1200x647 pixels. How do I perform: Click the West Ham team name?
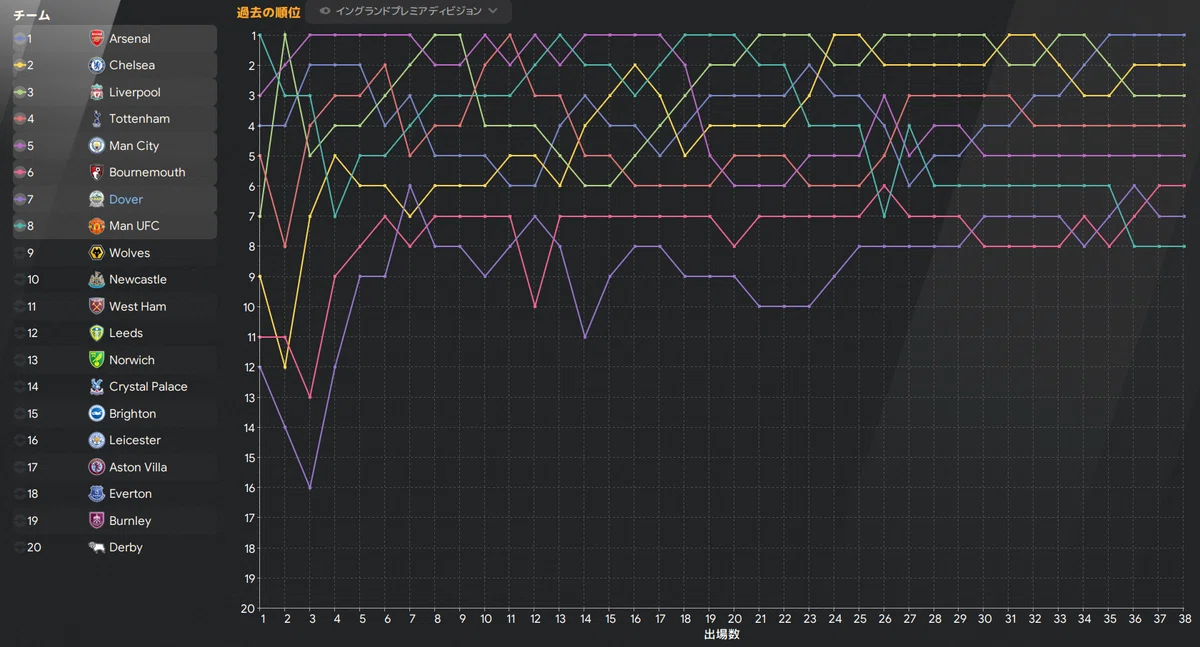[138, 306]
